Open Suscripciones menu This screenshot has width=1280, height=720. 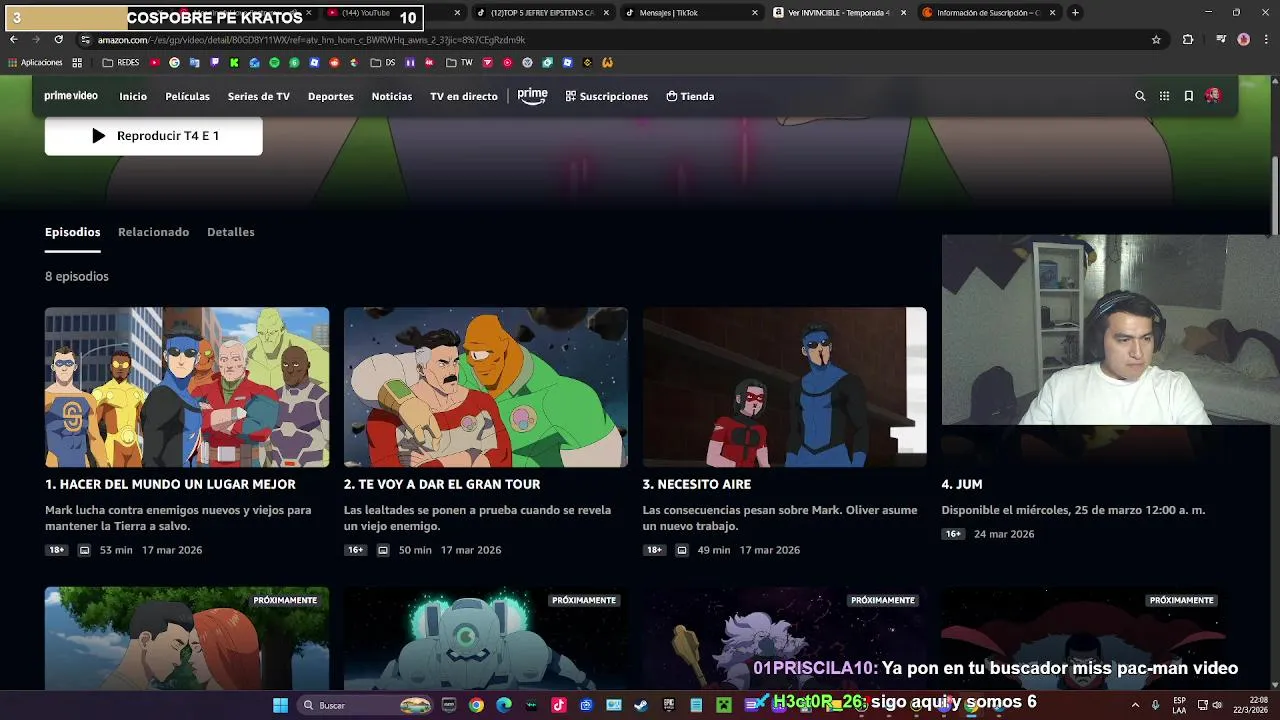(607, 96)
